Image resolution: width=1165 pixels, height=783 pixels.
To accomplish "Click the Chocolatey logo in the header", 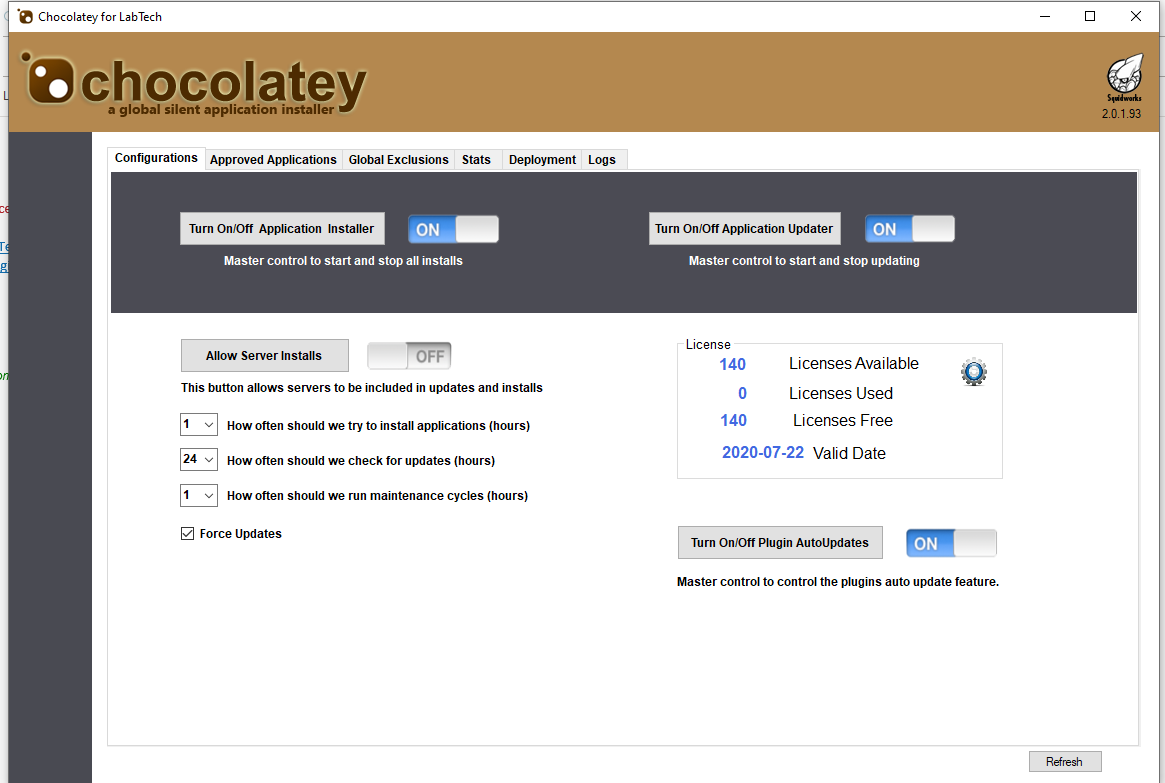I will tap(196, 83).
